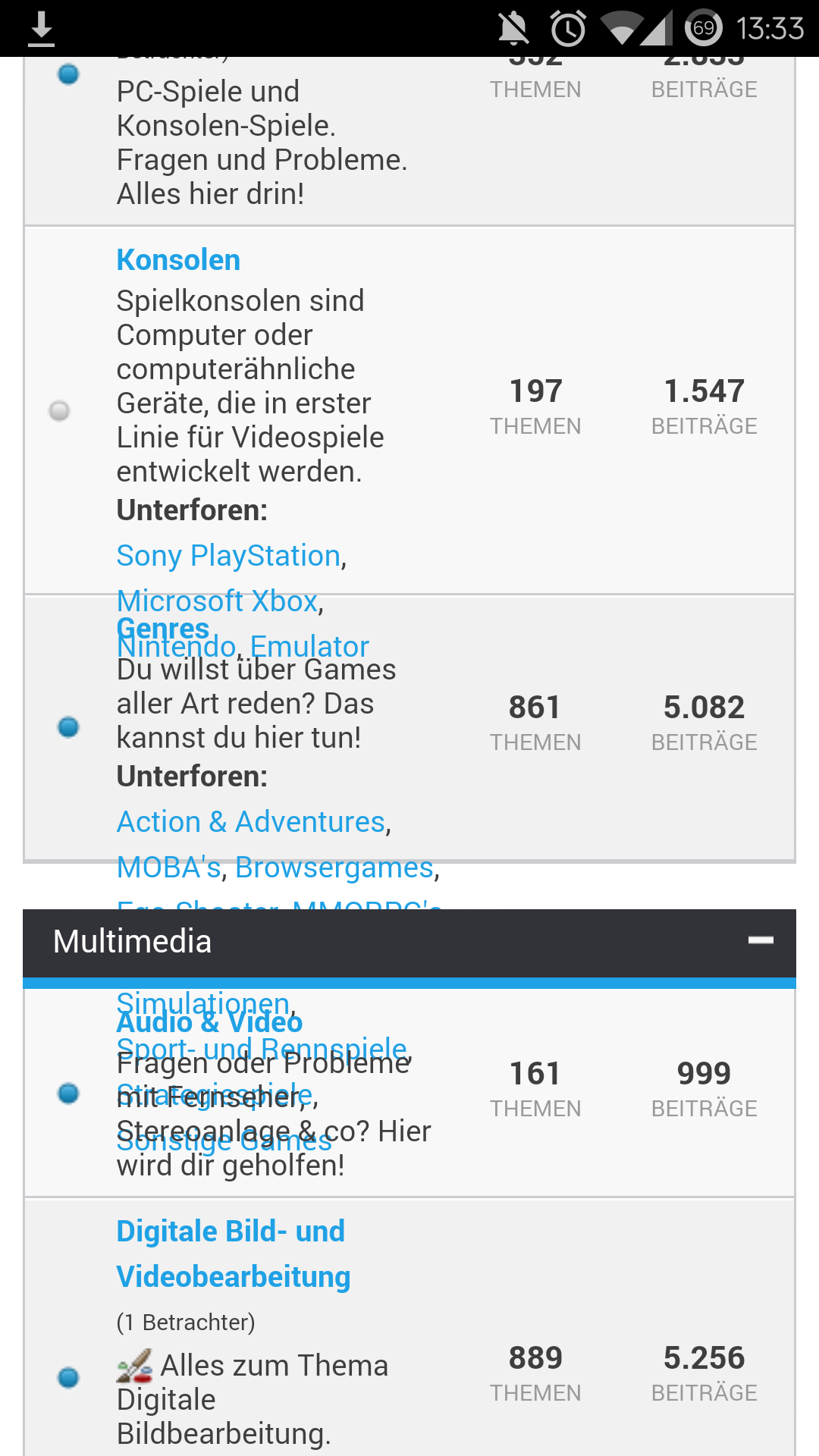Tap the alarm clock status icon
819x1456 pixels.
click(x=568, y=29)
